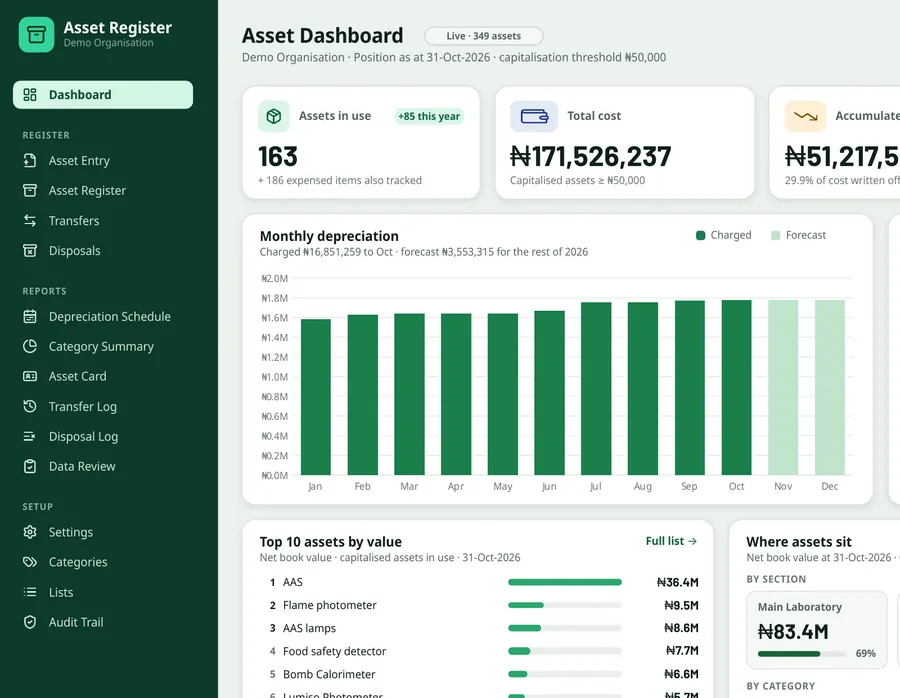Image resolution: width=900 pixels, height=698 pixels.
Task: Click the Settings gear icon
Action: pyautogui.click(x=30, y=532)
